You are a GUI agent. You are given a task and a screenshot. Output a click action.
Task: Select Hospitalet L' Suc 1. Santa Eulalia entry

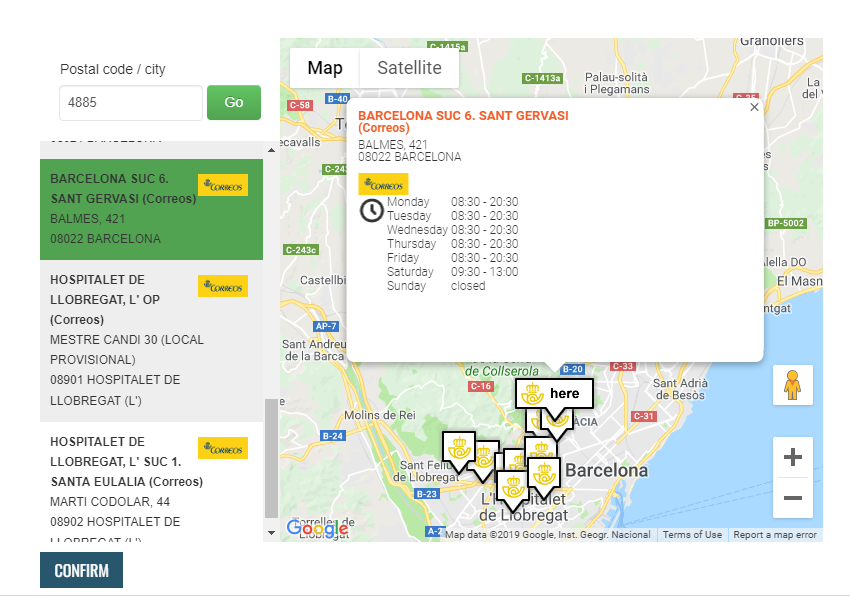coord(151,482)
